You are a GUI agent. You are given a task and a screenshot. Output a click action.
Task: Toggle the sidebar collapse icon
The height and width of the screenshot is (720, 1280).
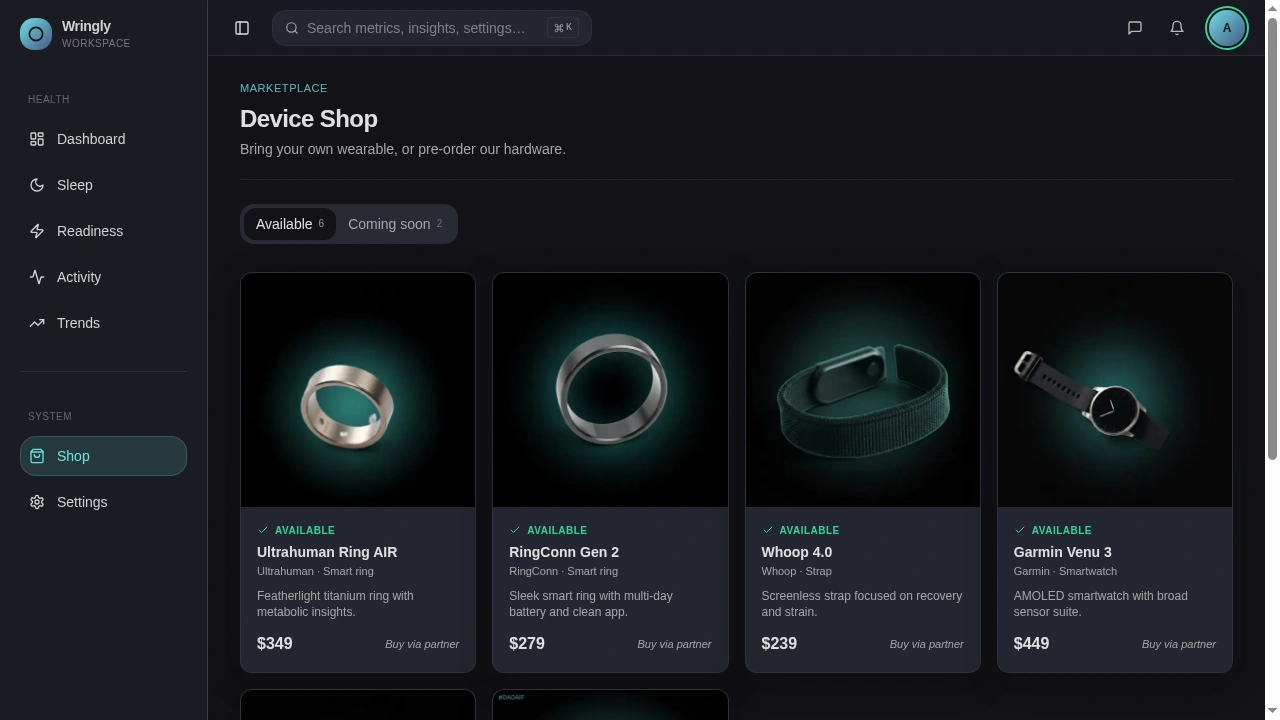coord(242,28)
